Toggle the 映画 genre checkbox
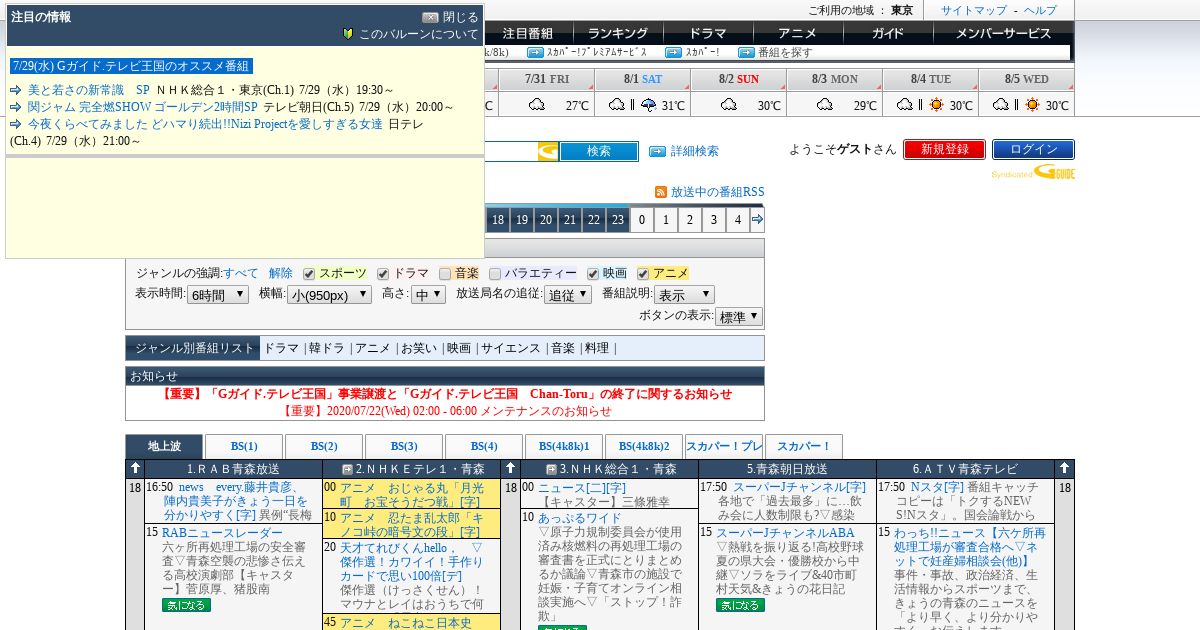Image resolution: width=1200 pixels, height=630 pixels. point(593,274)
